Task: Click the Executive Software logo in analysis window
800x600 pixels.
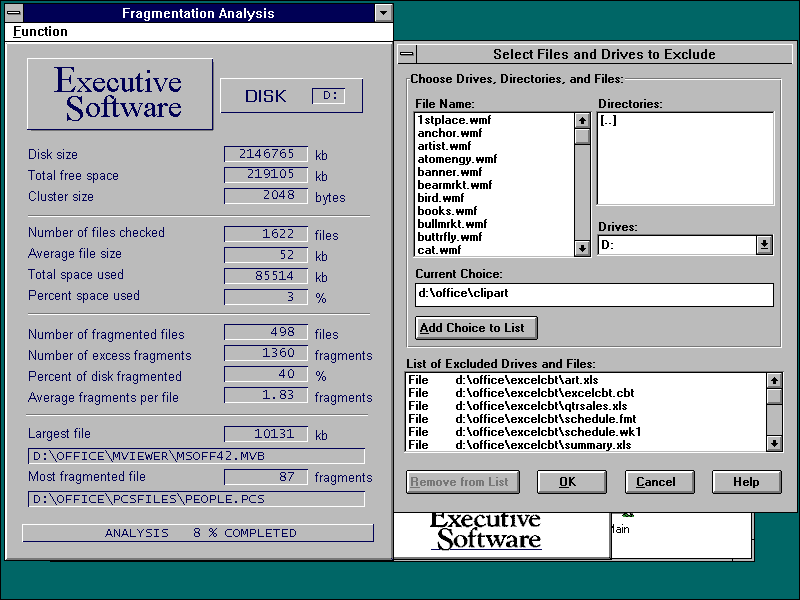Action: [x=120, y=94]
